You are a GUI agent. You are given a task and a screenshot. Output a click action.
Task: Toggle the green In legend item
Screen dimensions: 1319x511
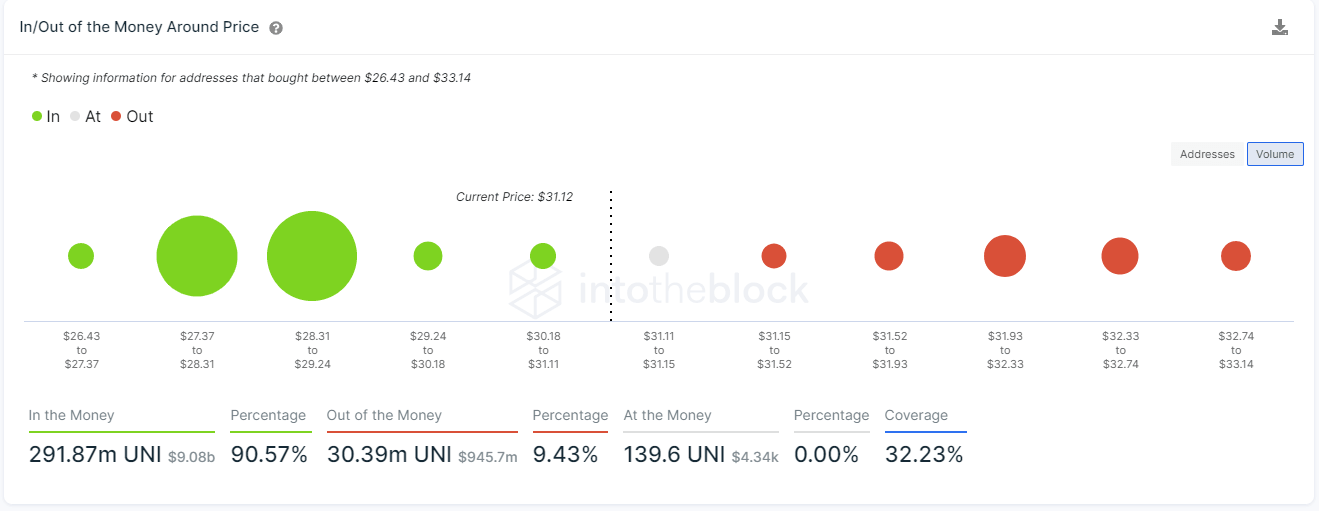46,116
